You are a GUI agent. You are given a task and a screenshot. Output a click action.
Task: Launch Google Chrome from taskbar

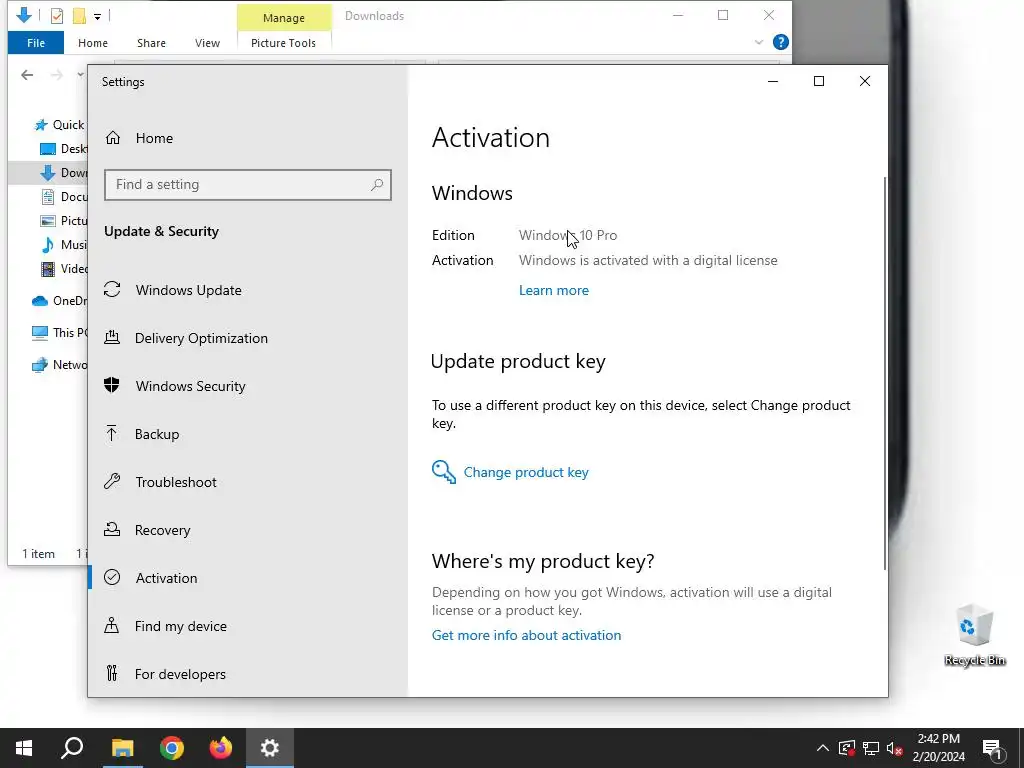172,748
